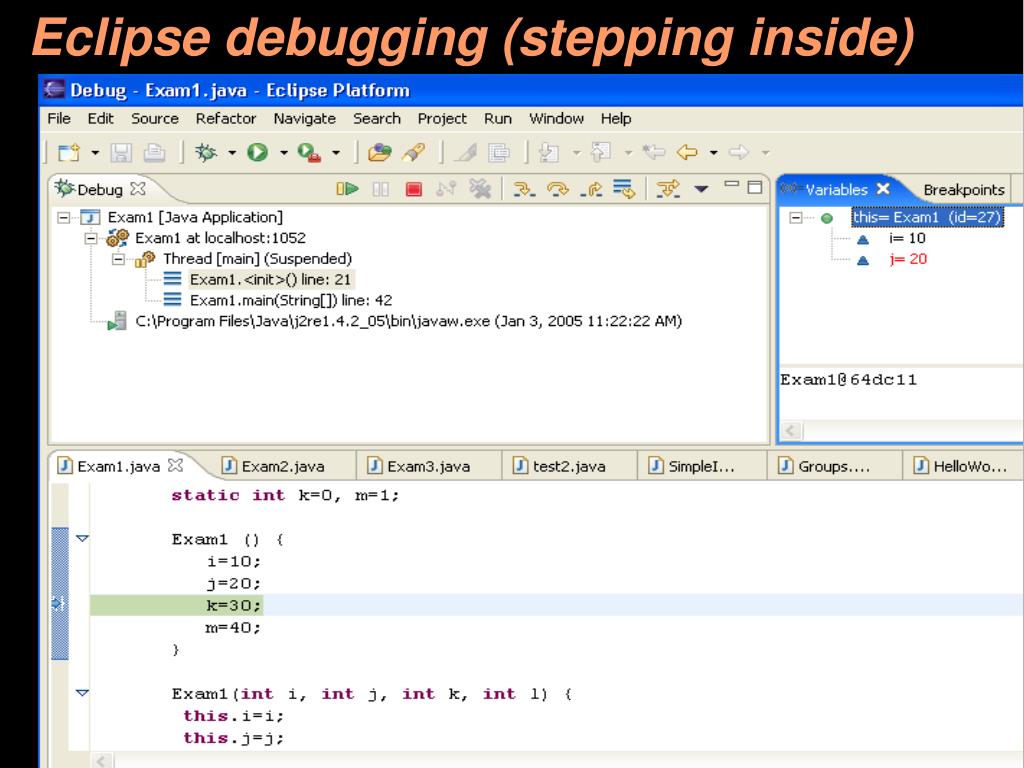
Task: Close the Debug view tab
Action: [138, 189]
